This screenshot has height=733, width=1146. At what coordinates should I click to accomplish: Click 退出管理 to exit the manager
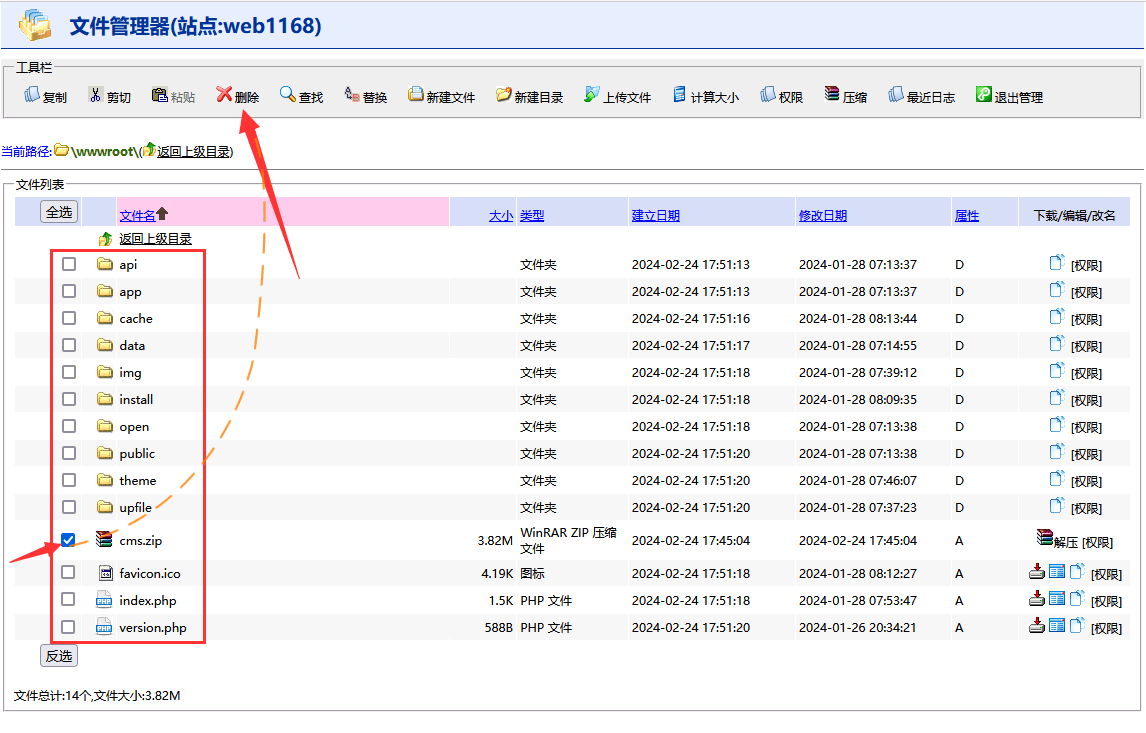pyautogui.click(x=984, y=96)
